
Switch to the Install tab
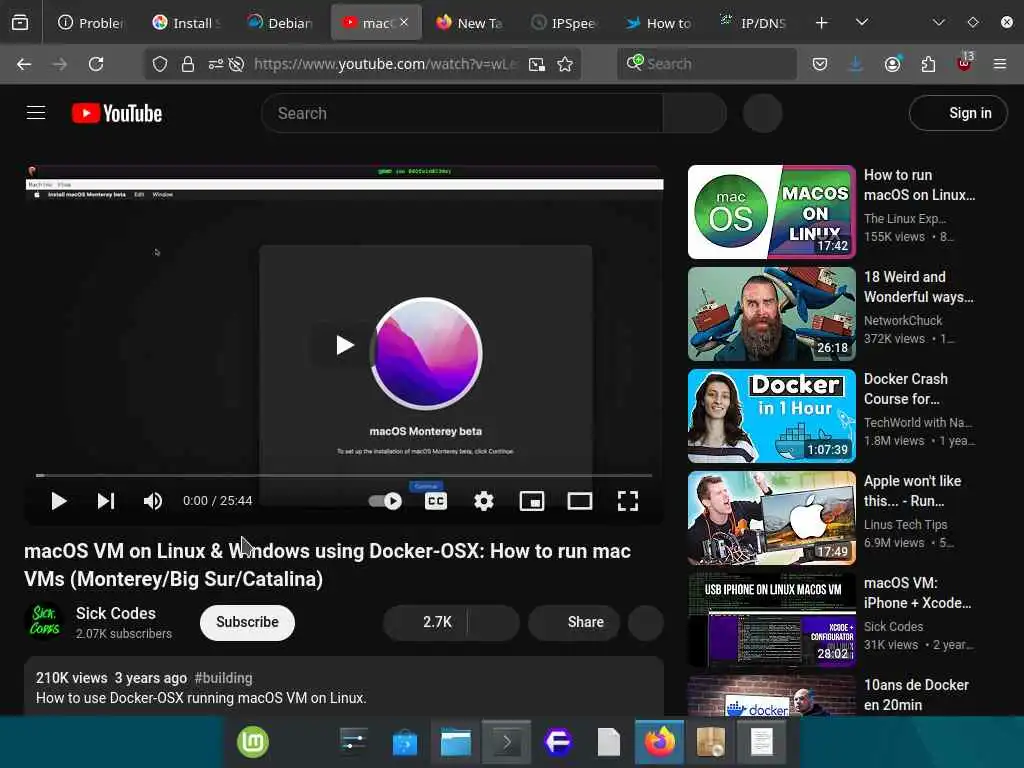pos(187,23)
